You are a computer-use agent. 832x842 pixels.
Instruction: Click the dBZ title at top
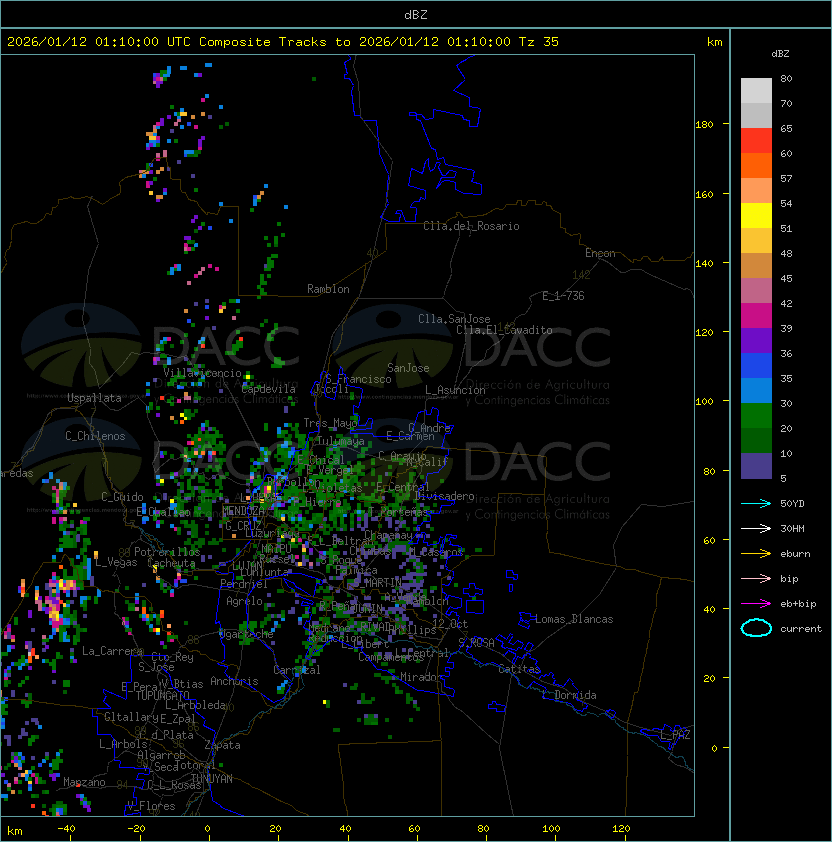pyautogui.click(x=416, y=14)
